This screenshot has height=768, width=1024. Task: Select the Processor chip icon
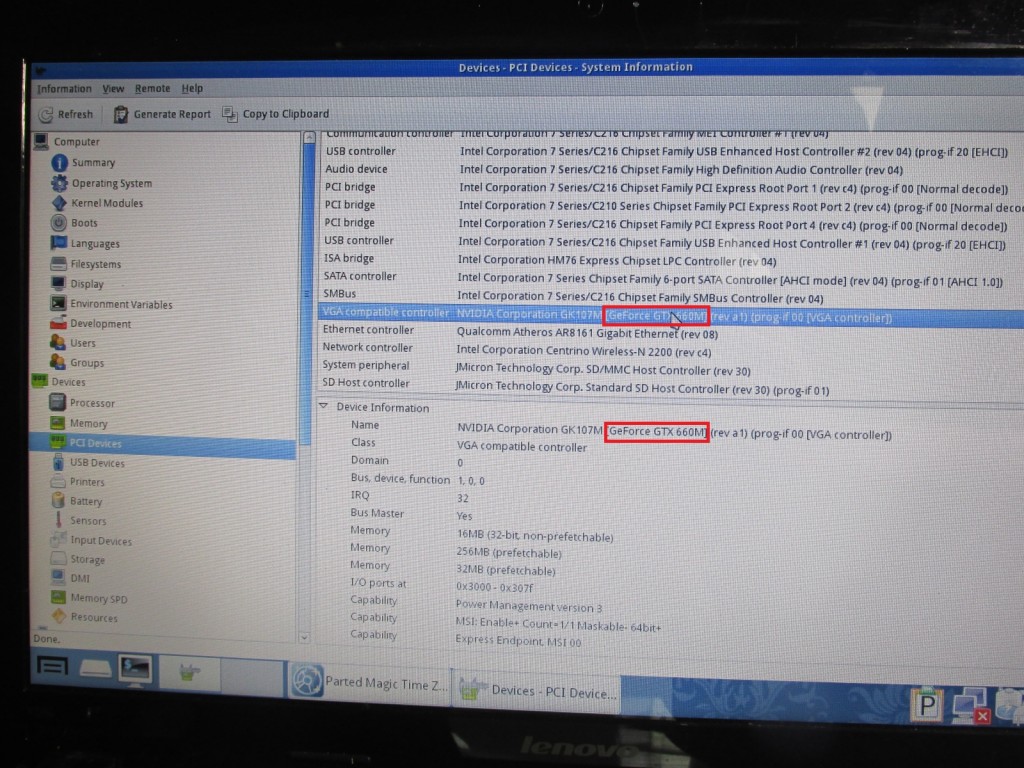pyautogui.click(x=57, y=403)
